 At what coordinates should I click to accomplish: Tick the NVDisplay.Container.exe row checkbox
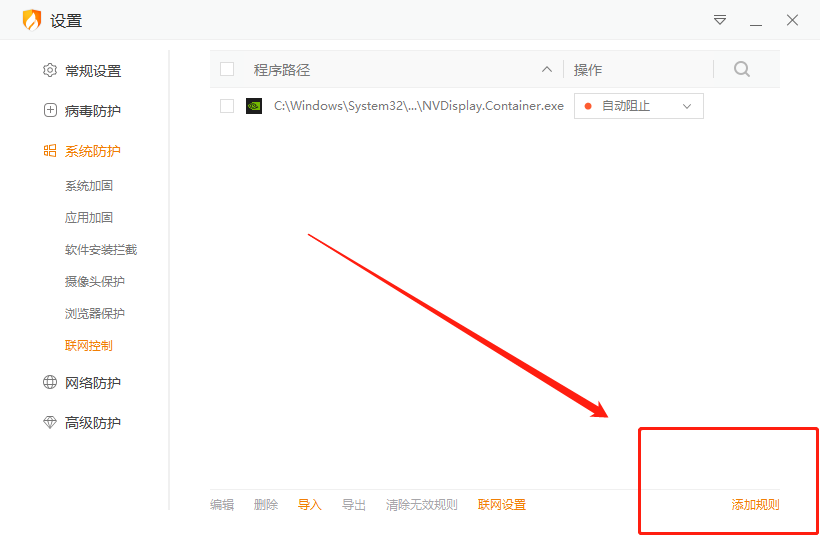click(x=227, y=106)
